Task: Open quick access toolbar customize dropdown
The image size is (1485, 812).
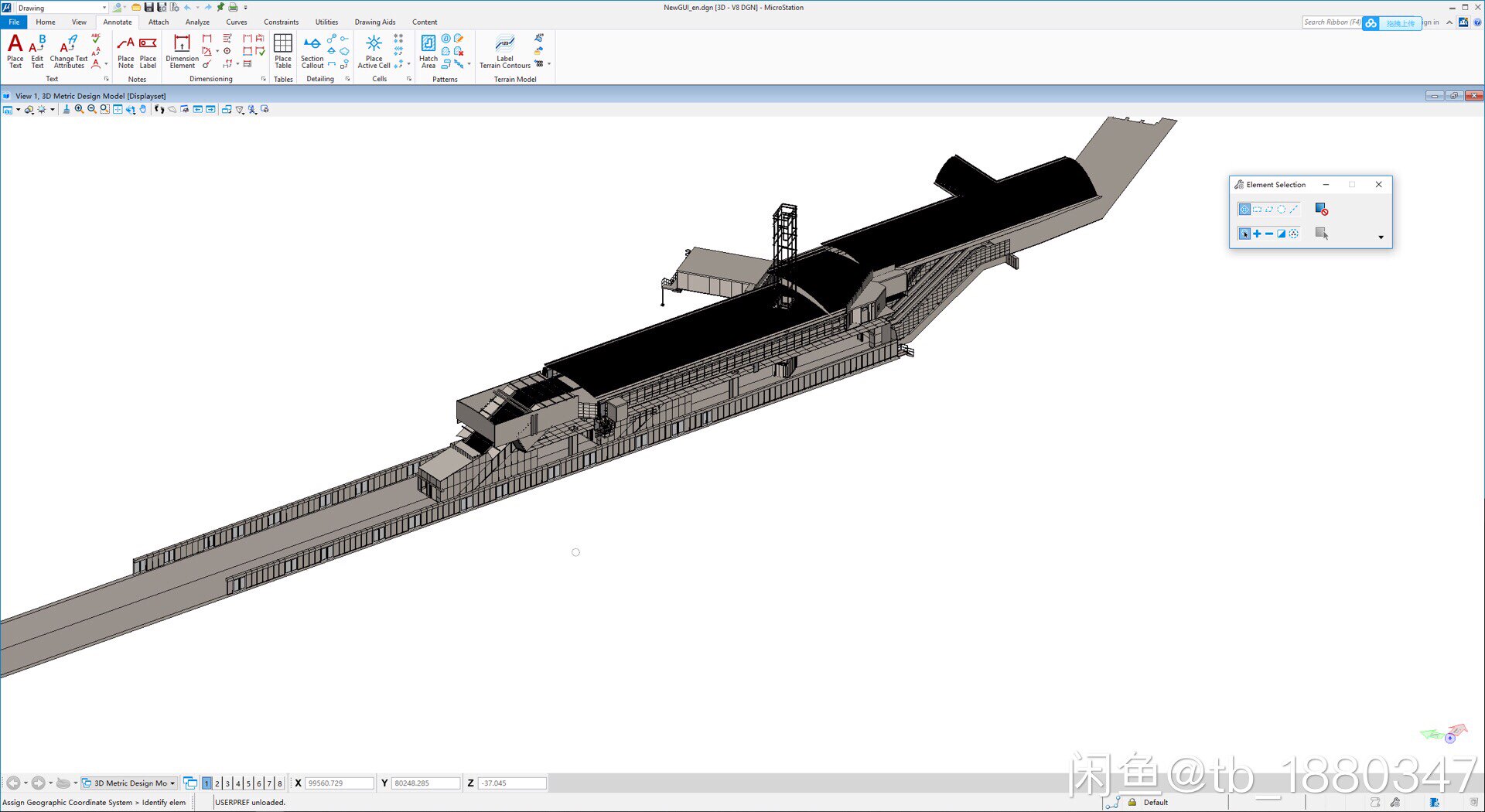Action: coord(246,8)
